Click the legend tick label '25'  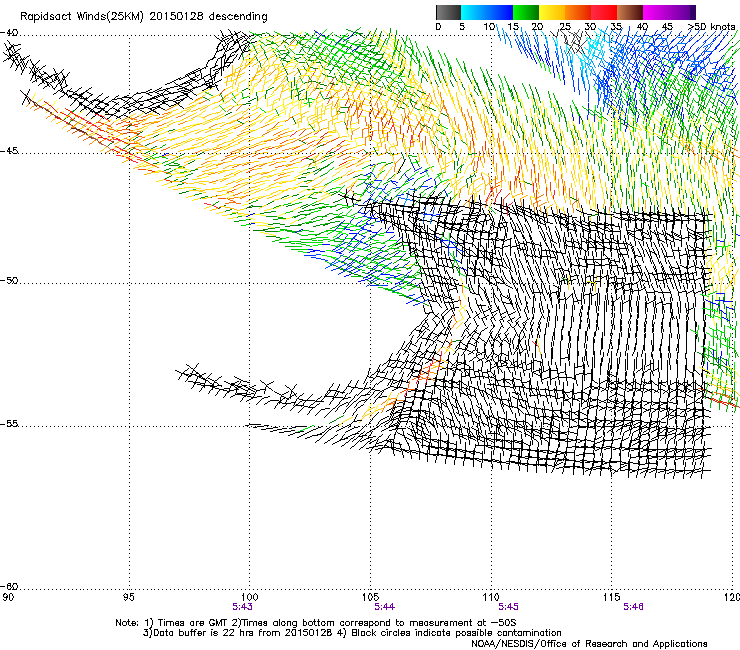click(x=565, y=27)
